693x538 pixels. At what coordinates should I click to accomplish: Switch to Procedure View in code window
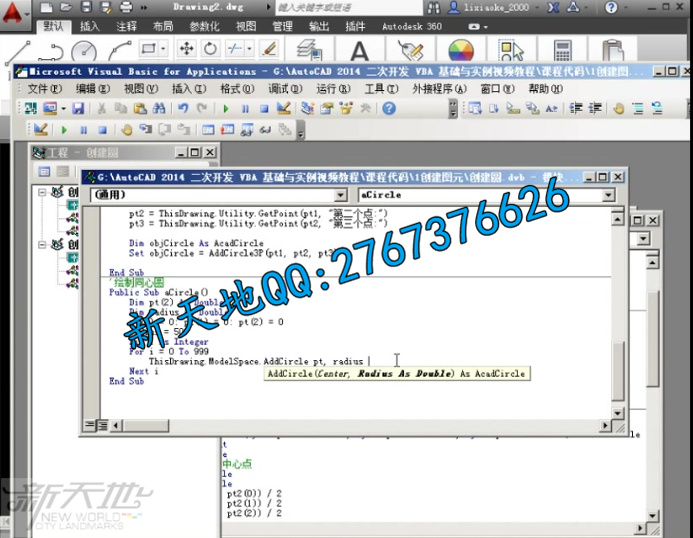(x=89, y=425)
